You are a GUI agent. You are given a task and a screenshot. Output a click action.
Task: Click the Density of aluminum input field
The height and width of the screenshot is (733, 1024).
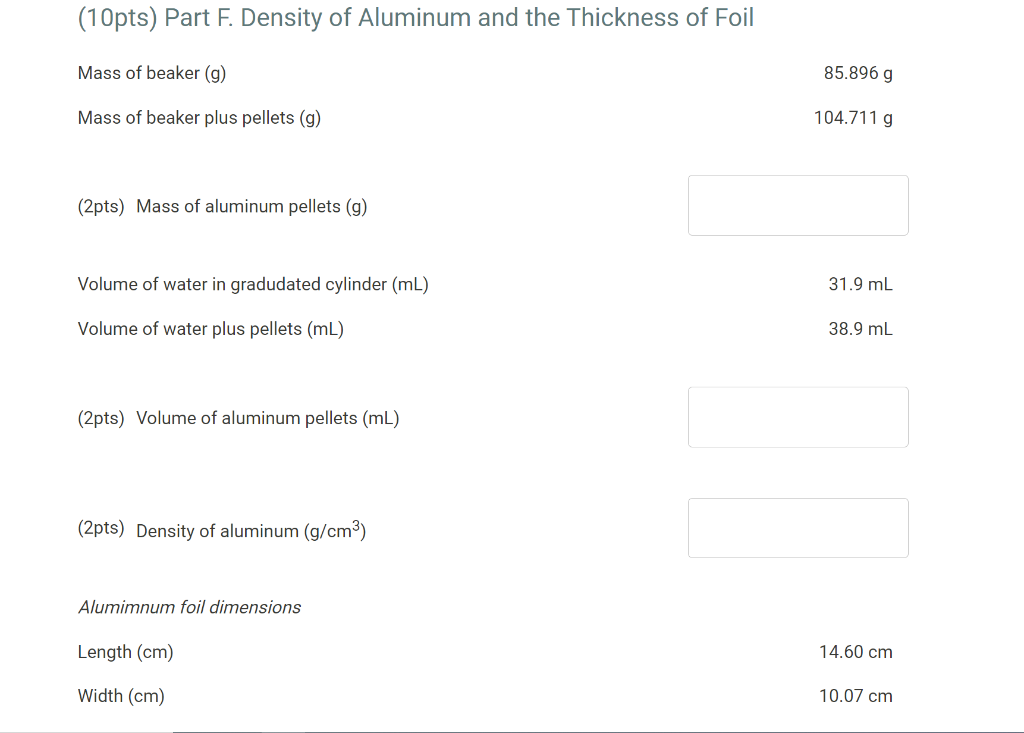797,527
